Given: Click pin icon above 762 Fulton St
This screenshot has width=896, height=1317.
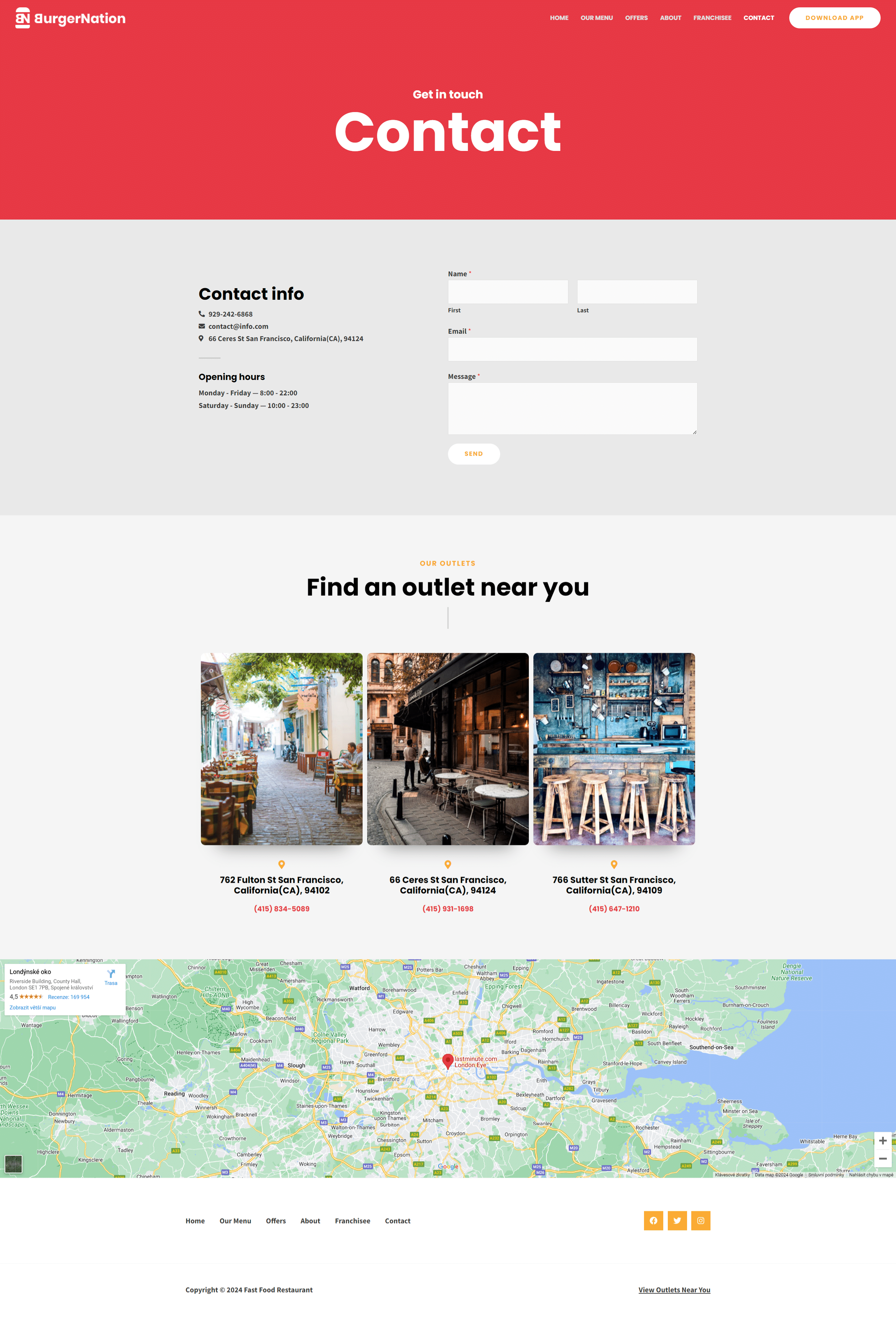Looking at the screenshot, I should (x=281, y=864).
